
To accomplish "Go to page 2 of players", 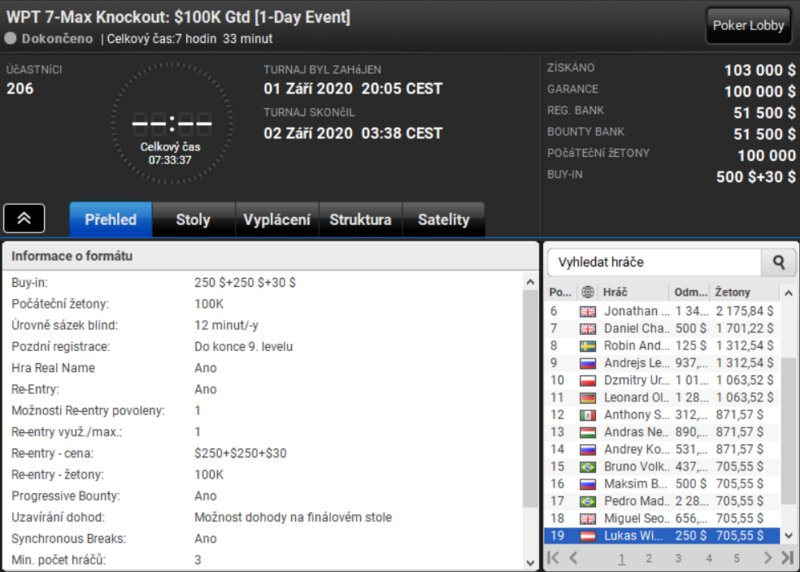I will point(648,558).
